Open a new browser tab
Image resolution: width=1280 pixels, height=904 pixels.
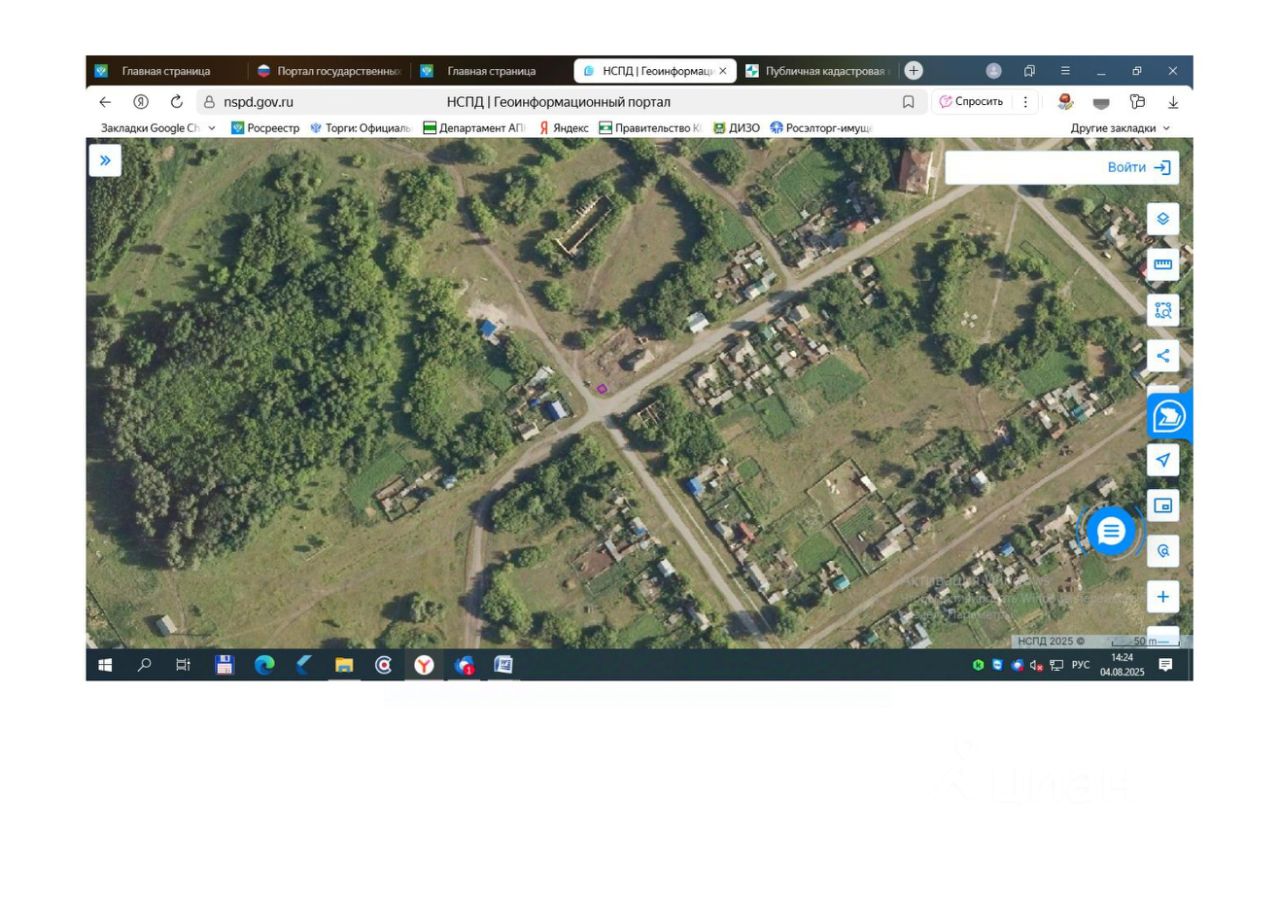click(913, 70)
